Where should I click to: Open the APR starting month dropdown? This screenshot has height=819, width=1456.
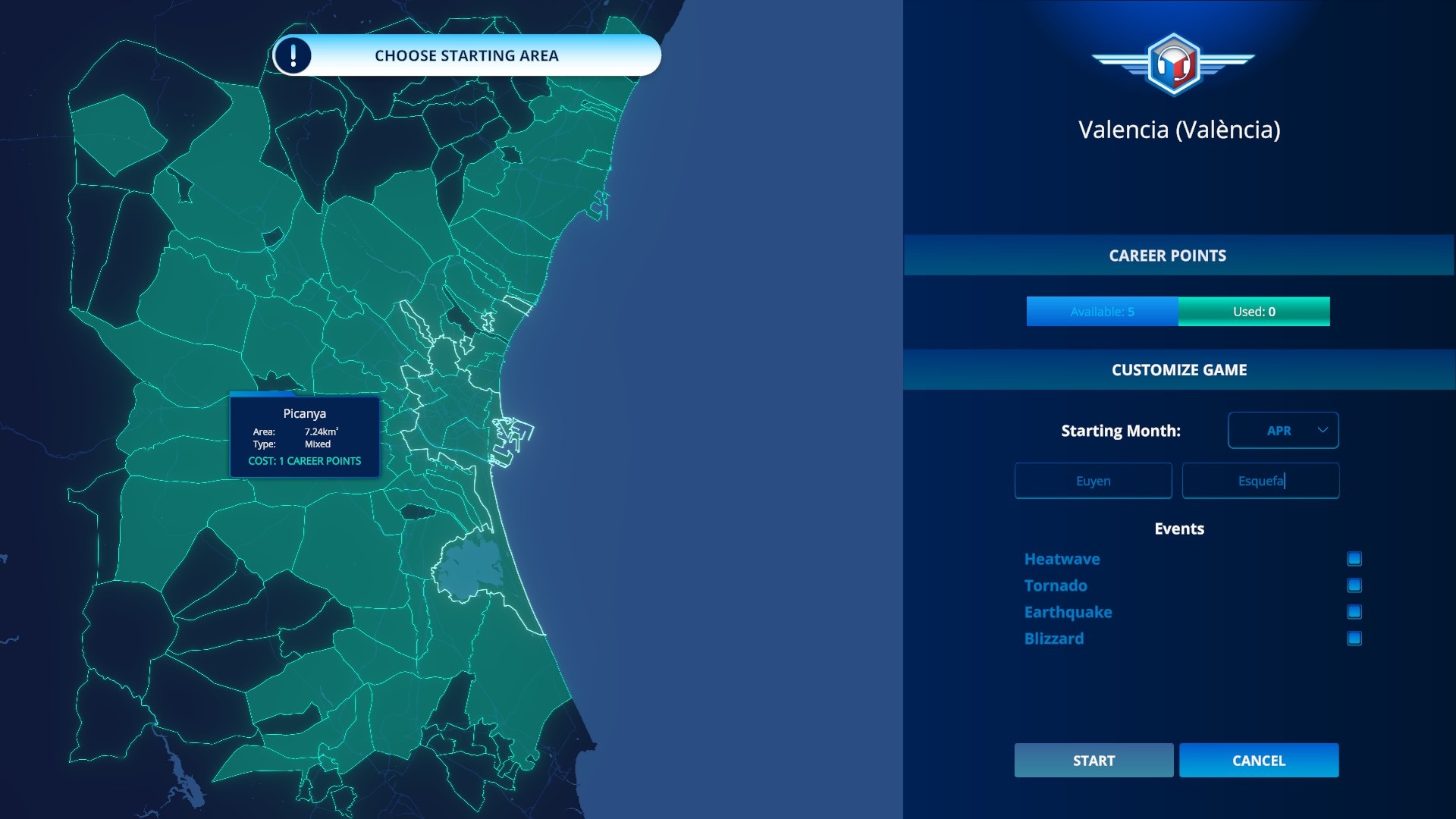pos(1282,431)
